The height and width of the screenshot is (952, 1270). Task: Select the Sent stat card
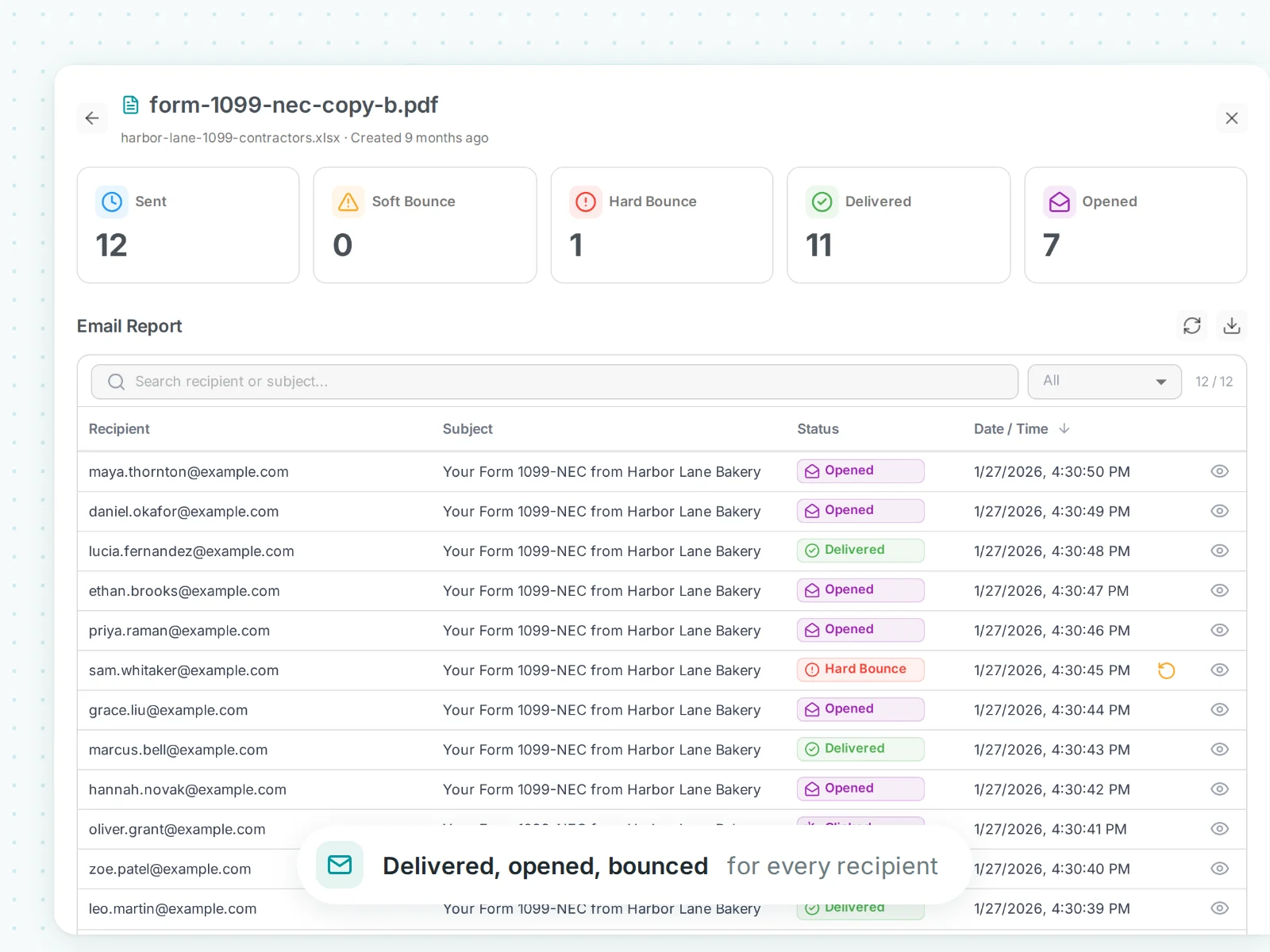[x=188, y=225]
